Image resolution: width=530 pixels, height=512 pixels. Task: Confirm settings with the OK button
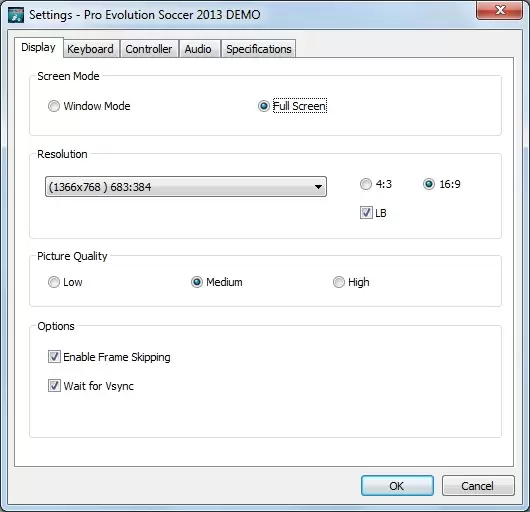click(397, 486)
